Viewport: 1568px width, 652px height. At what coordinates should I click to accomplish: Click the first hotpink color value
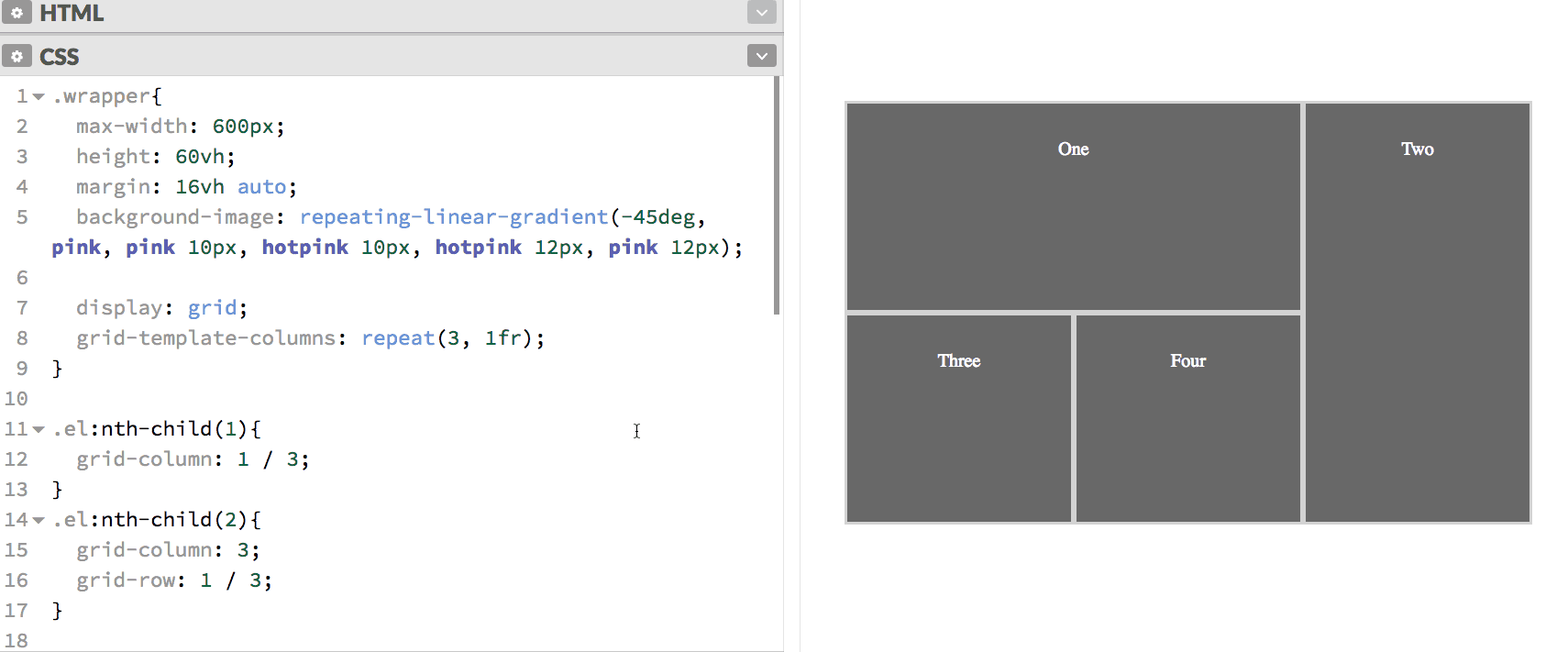[304, 248]
